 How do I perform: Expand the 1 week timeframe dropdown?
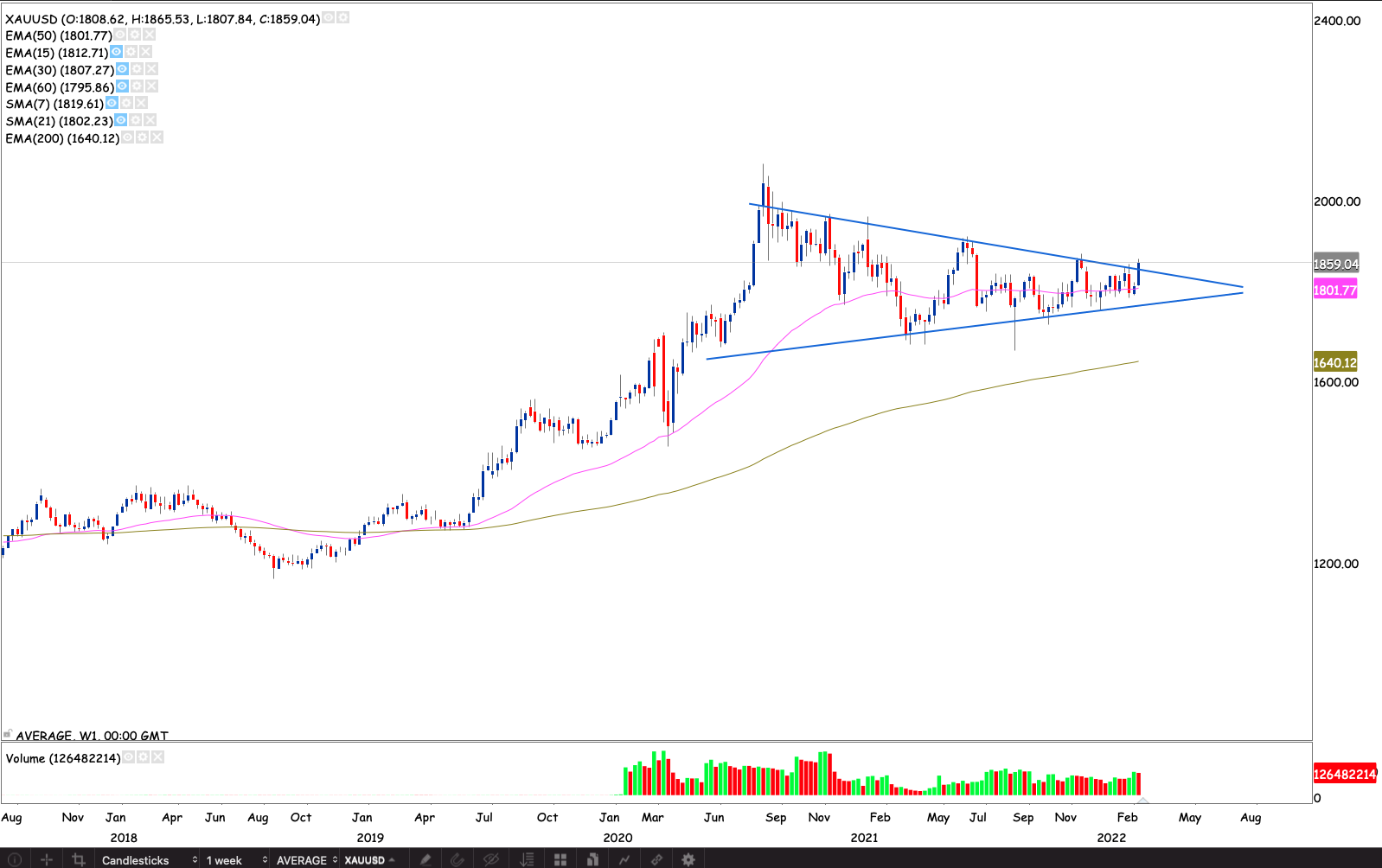point(235,859)
